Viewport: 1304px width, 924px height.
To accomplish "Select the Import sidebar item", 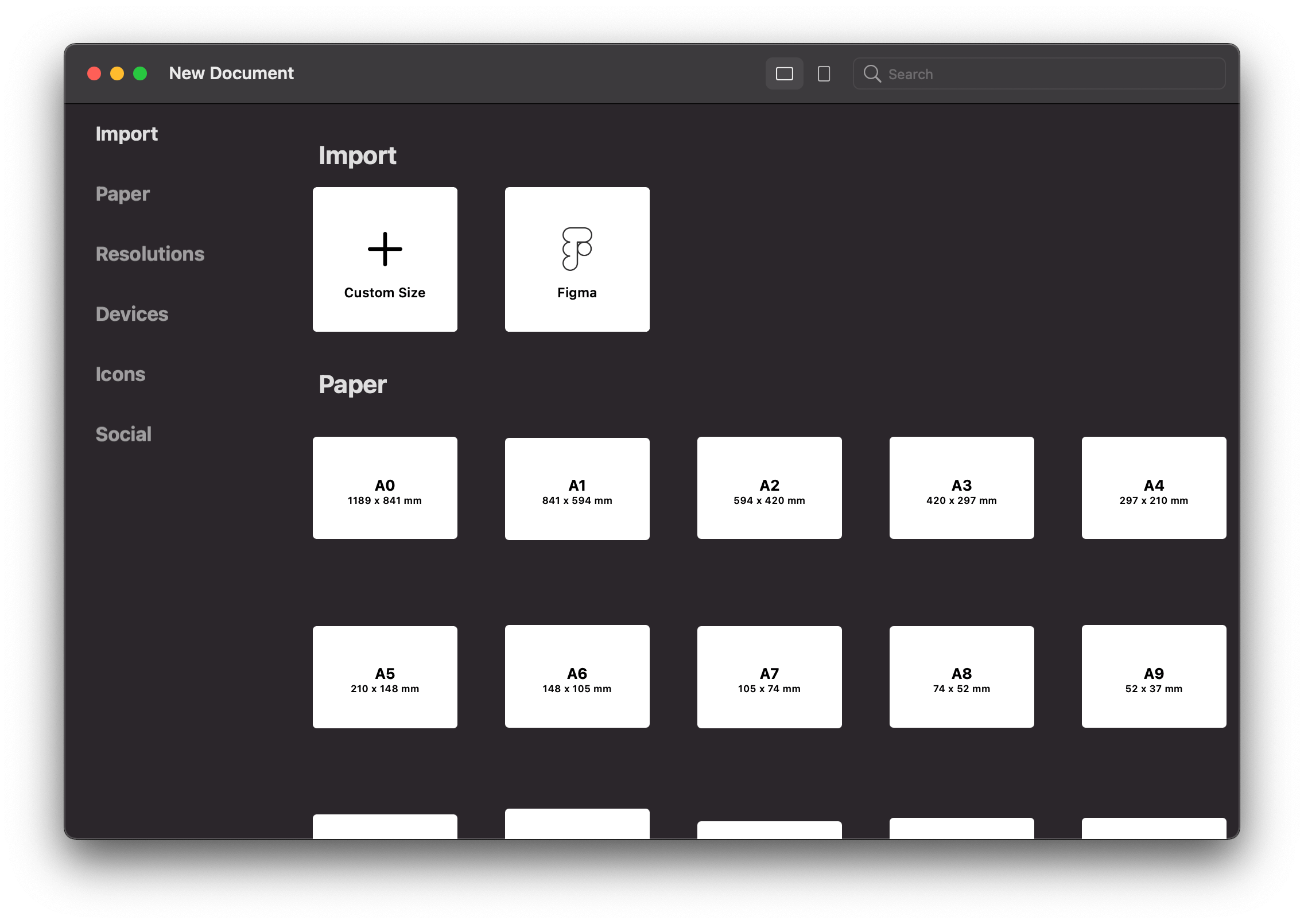I will [x=126, y=134].
